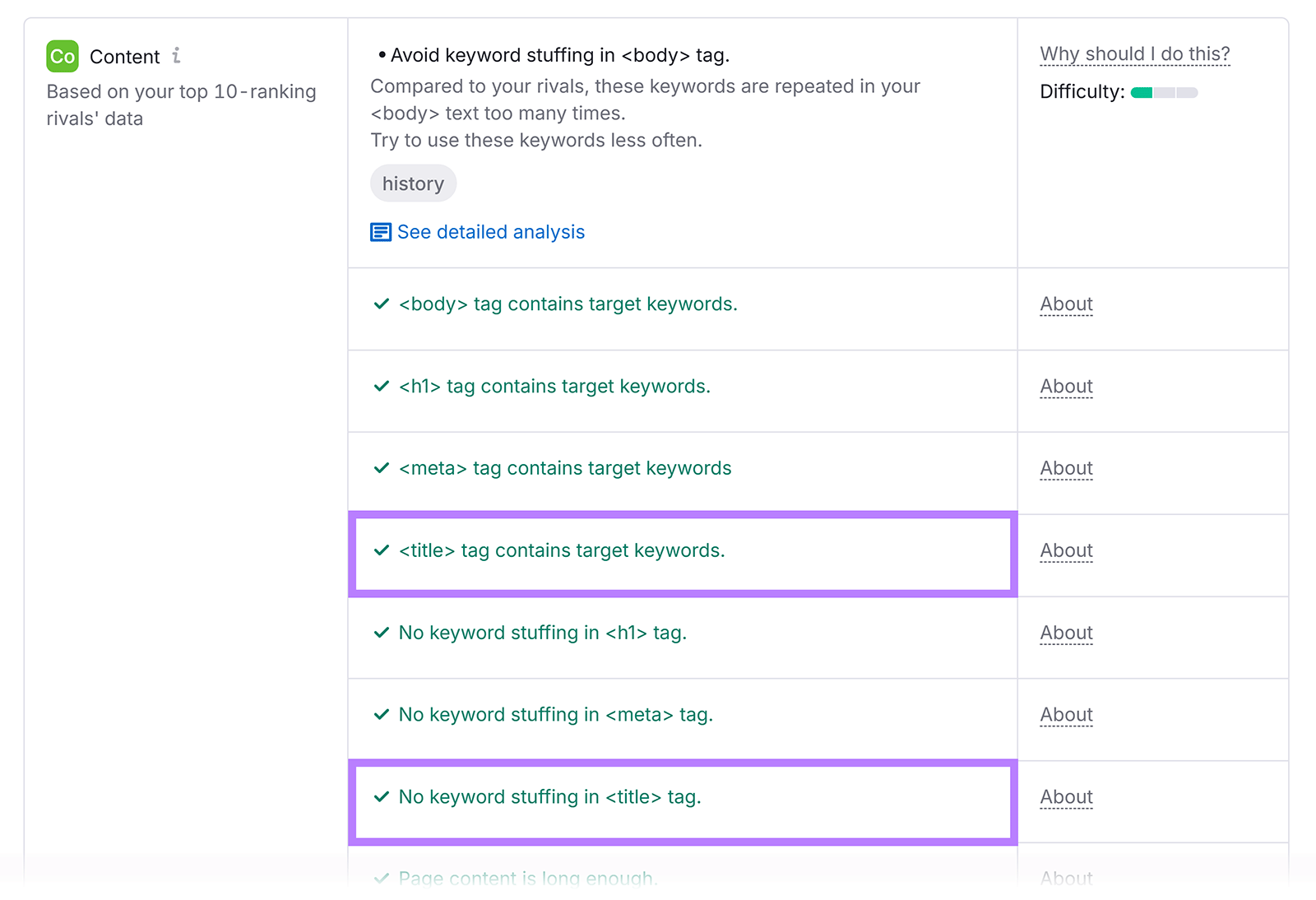
Task: Click About beside Page content is long enough
Action: point(1065,879)
